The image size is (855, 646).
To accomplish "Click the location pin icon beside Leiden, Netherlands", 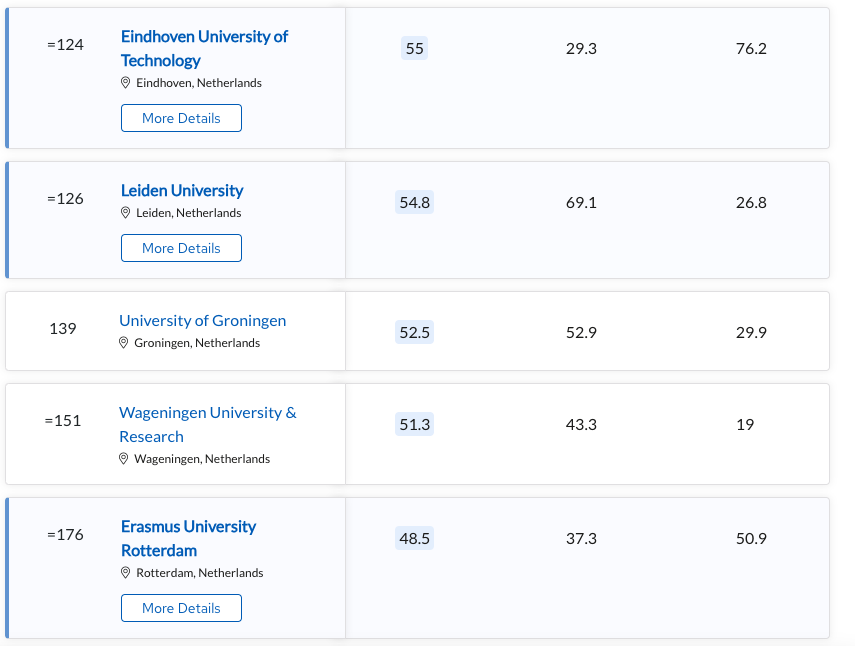I will [125, 213].
